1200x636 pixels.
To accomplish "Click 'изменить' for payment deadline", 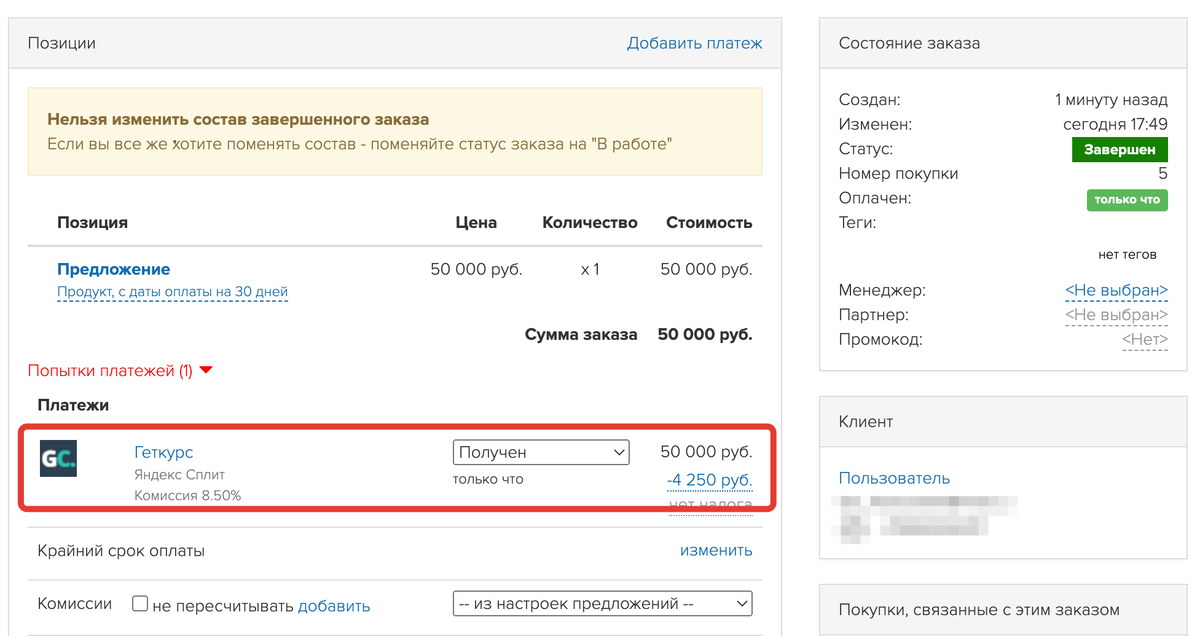I will (716, 550).
